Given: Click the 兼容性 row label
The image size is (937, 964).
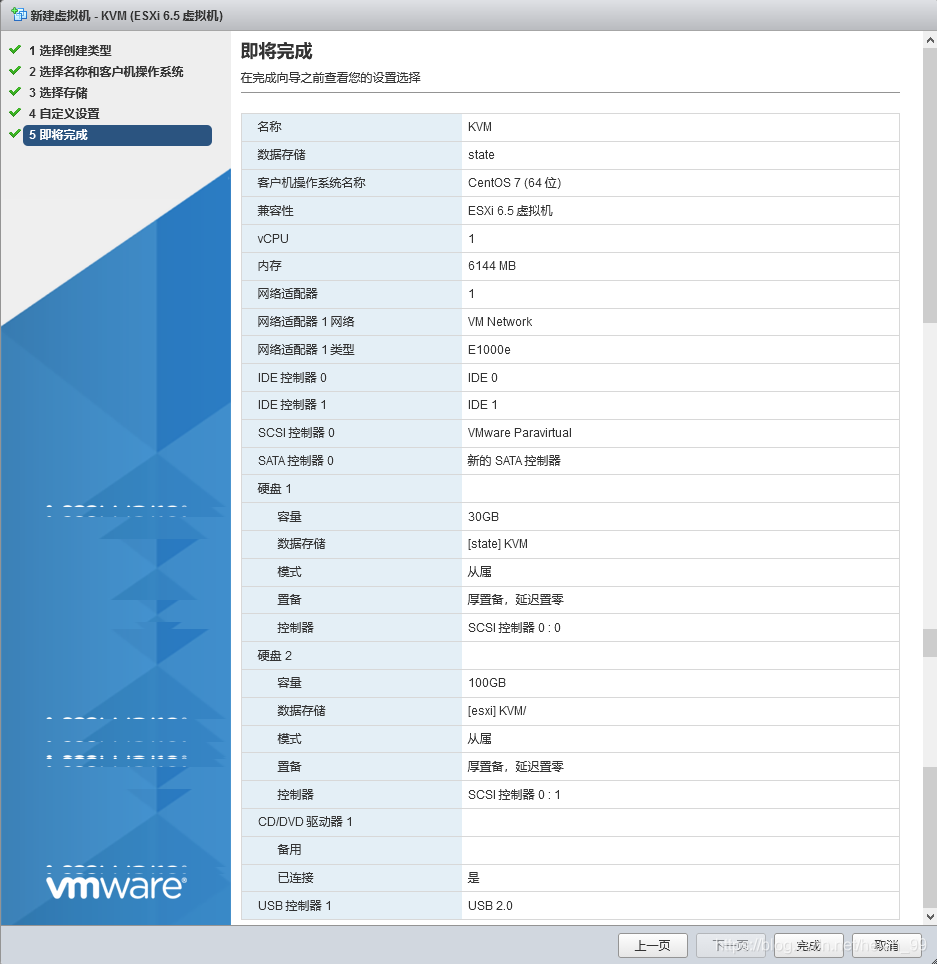Looking at the screenshot, I should click(275, 210).
